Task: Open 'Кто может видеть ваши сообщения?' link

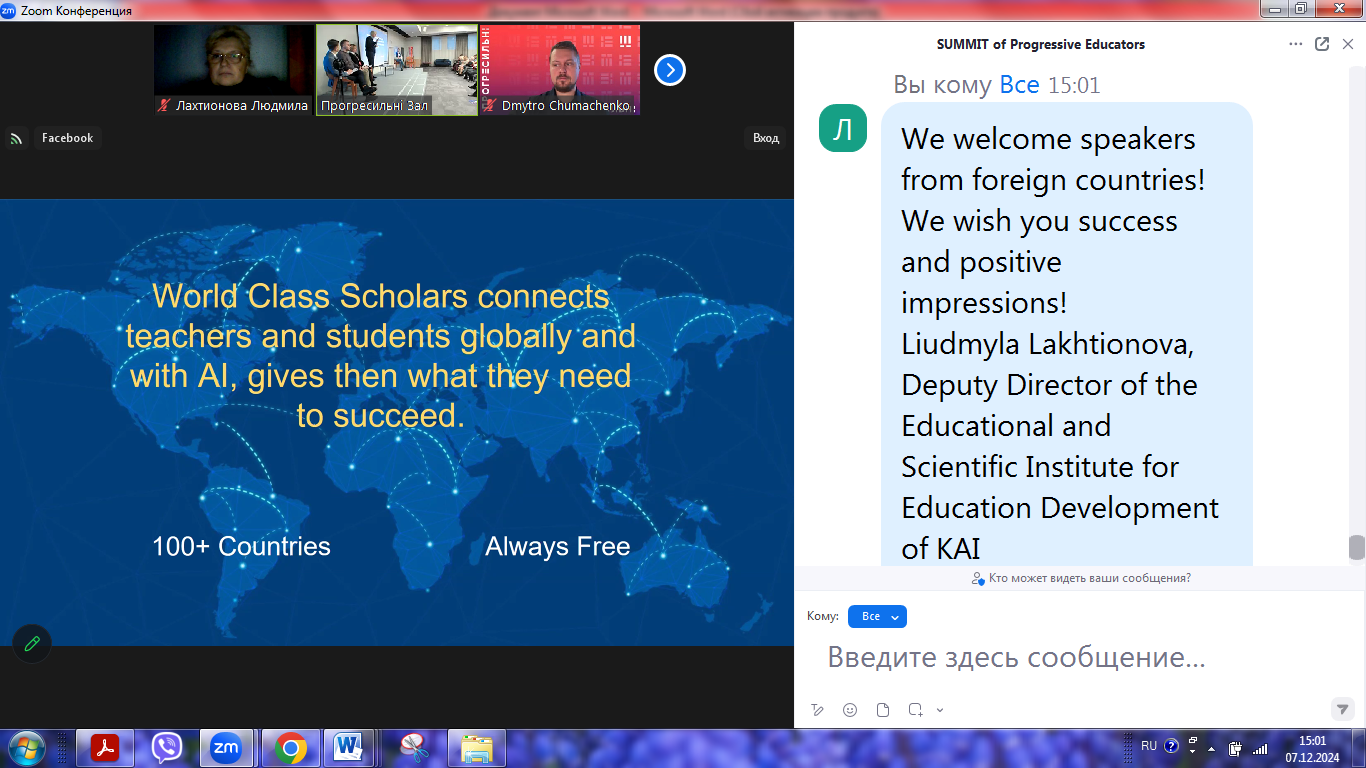Action: 1081,578
